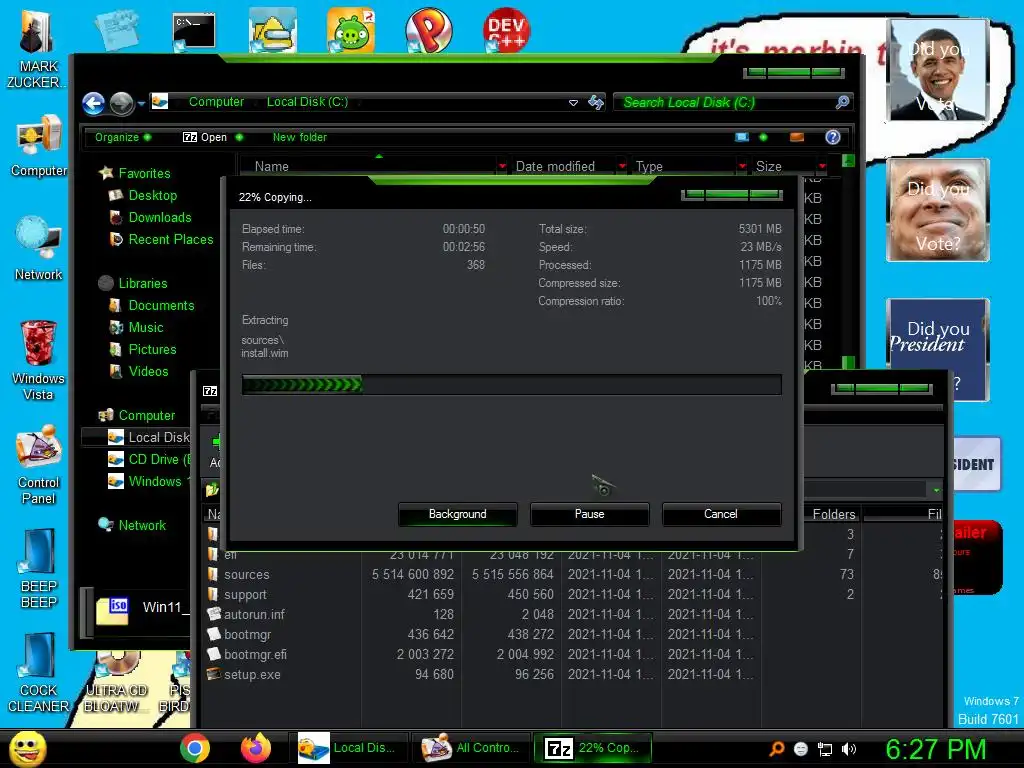
Task: Click the magnifier tray icon
Action: tap(776, 749)
